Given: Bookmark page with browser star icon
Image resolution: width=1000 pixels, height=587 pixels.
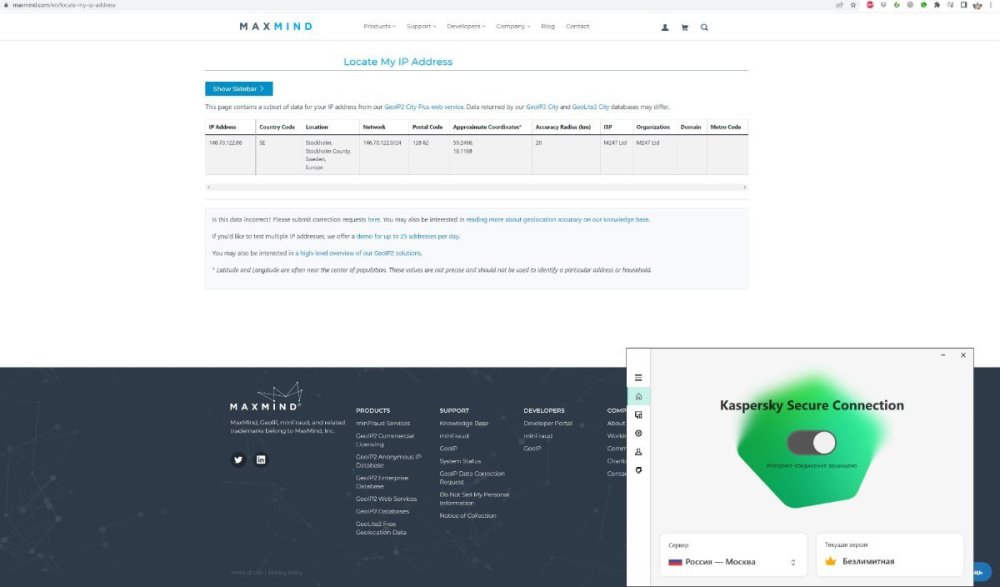Looking at the screenshot, I should tap(853, 4).
